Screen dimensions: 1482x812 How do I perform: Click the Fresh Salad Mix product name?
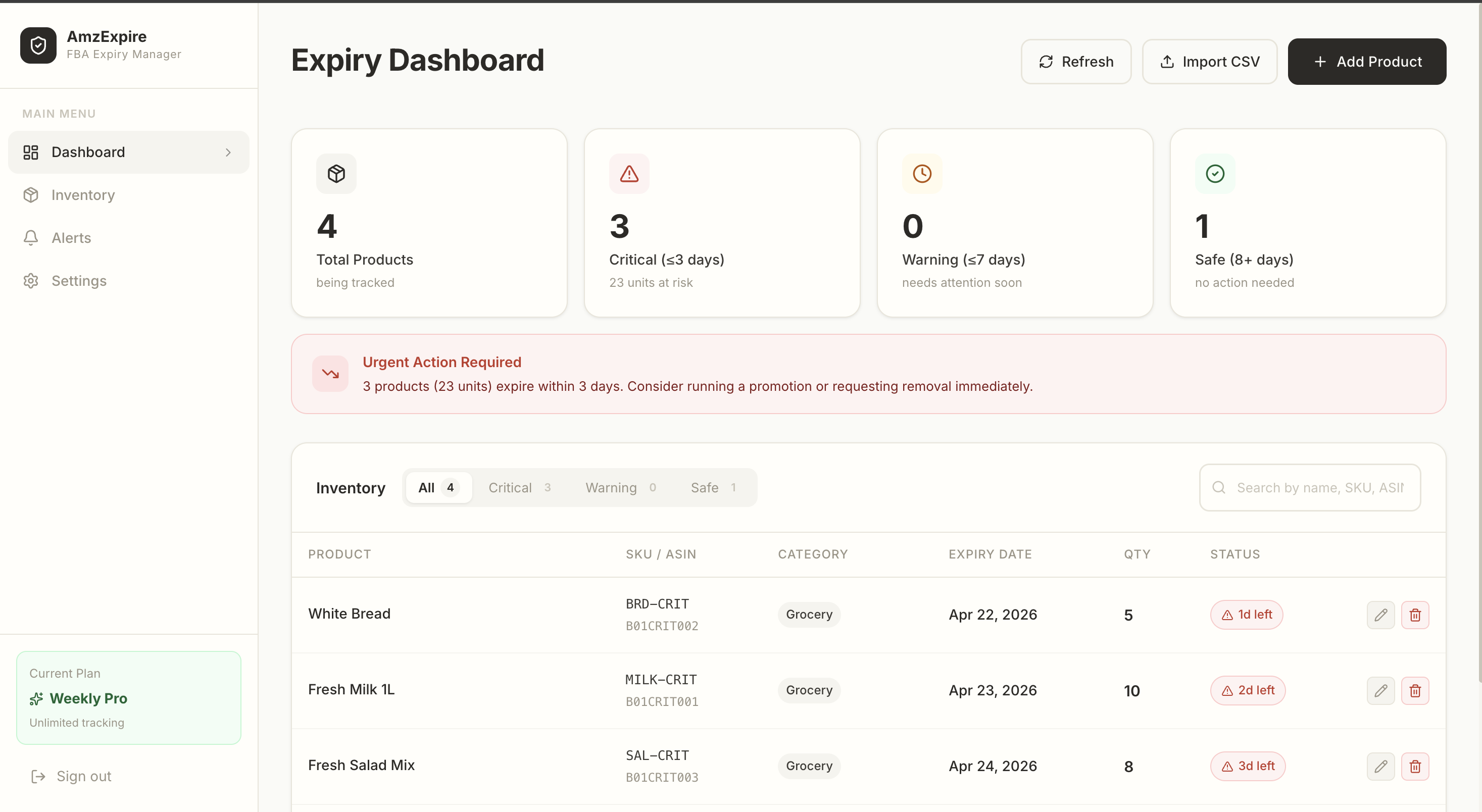pos(361,766)
